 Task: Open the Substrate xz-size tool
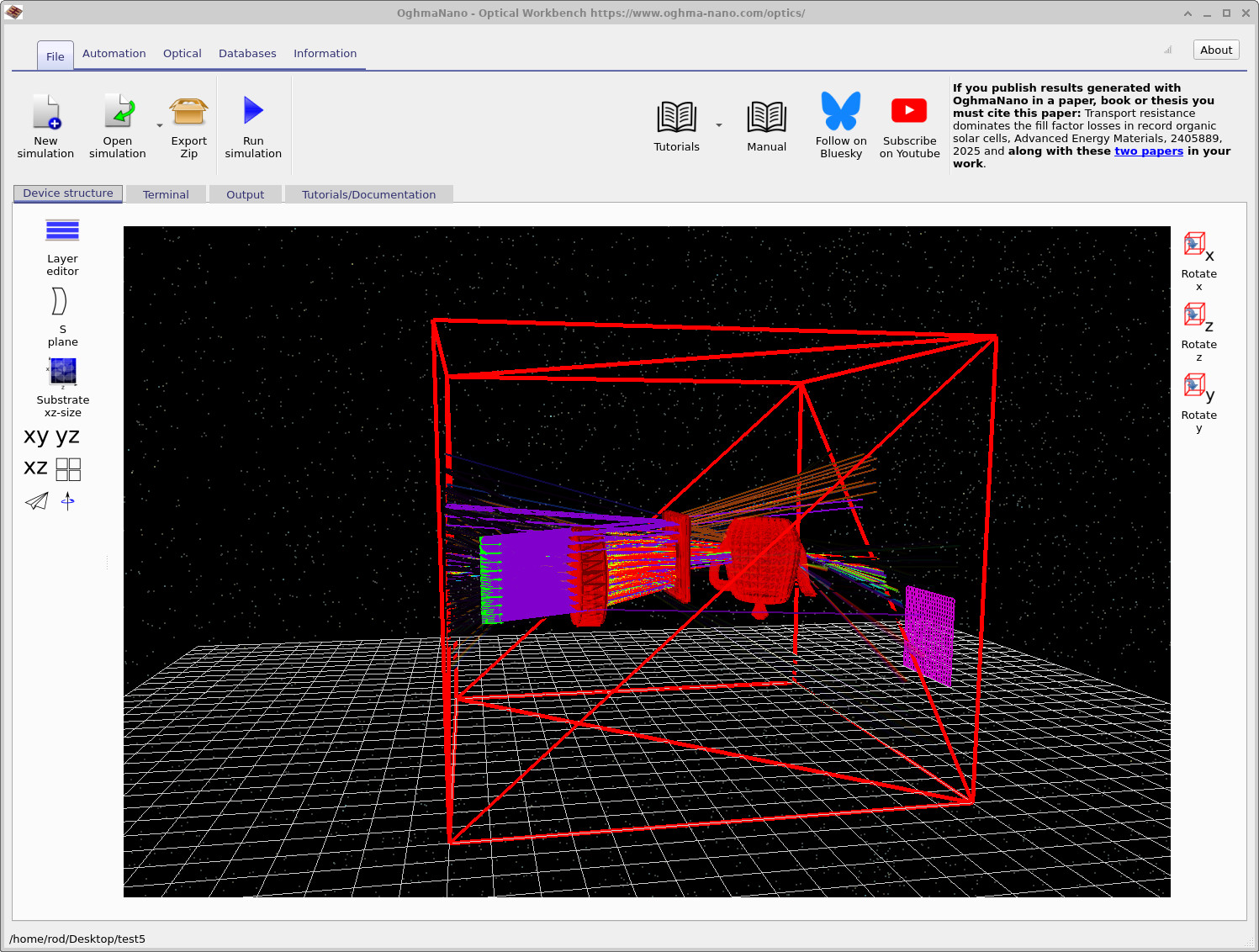pyautogui.click(x=62, y=373)
